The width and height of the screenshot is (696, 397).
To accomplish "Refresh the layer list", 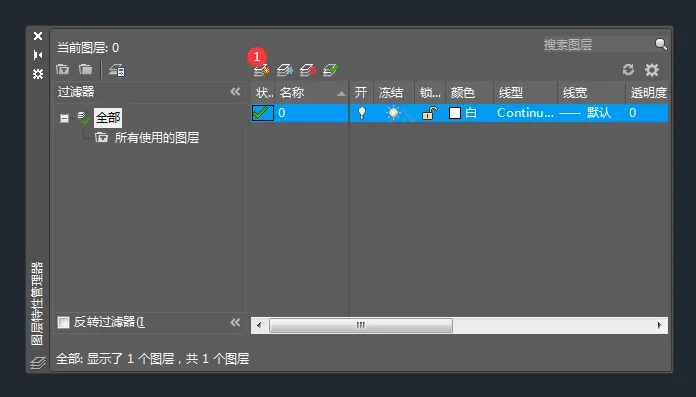I will 628,70.
